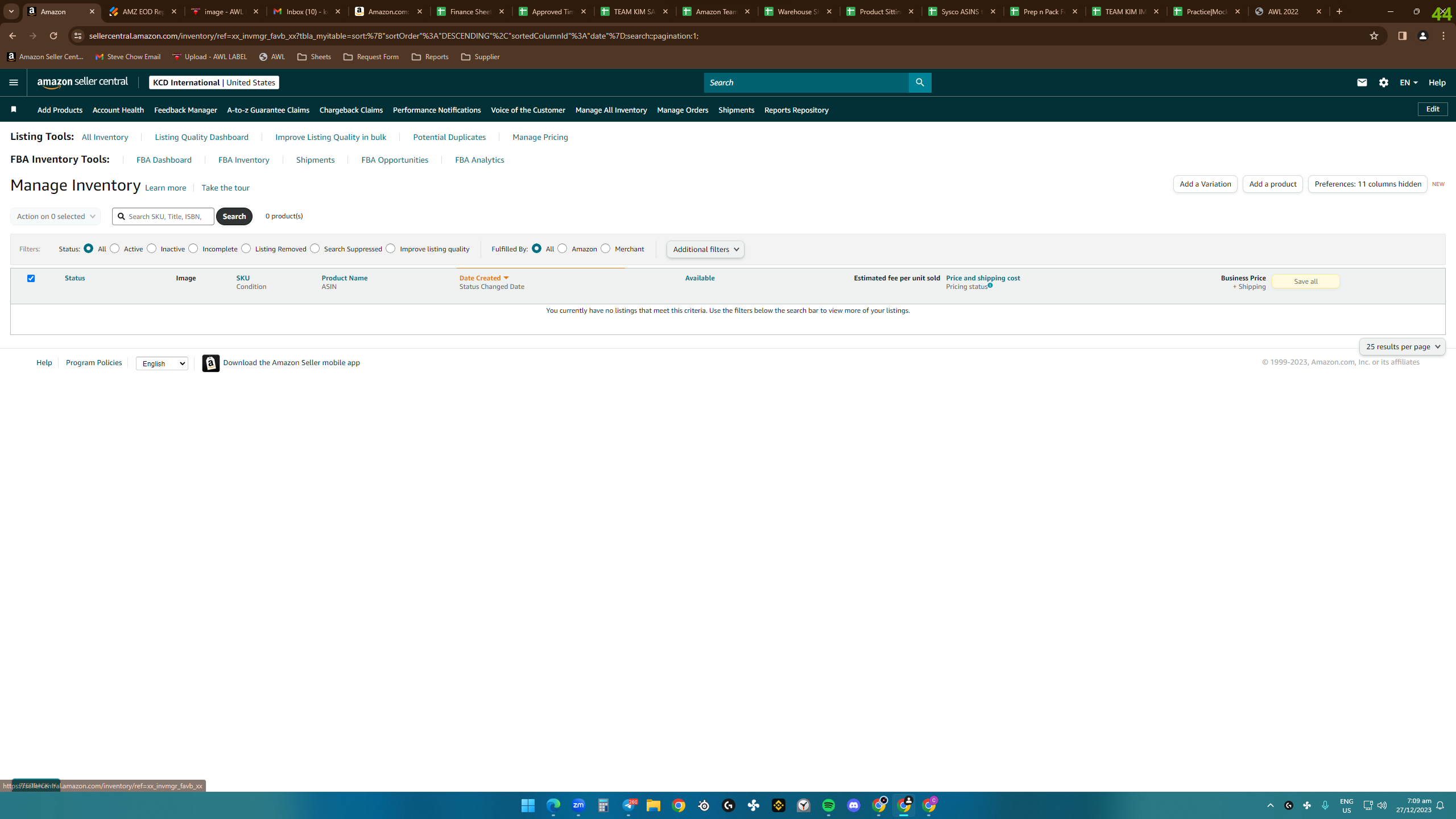1456x819 pixels.
Task: Open Manage Orders menu item
Action: 682,110
